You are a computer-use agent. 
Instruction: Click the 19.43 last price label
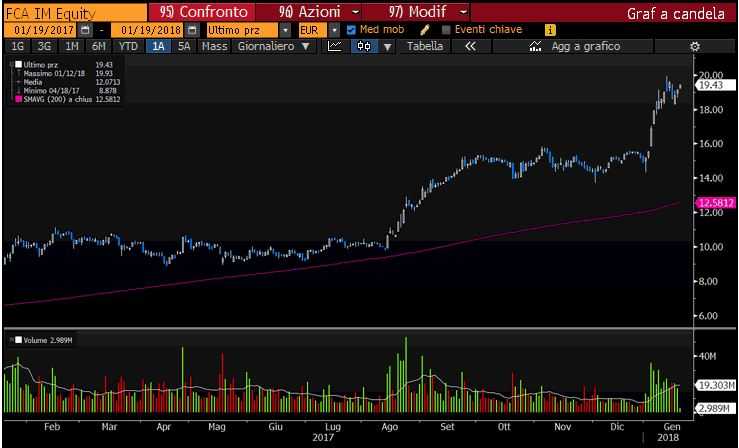(715, 85)
